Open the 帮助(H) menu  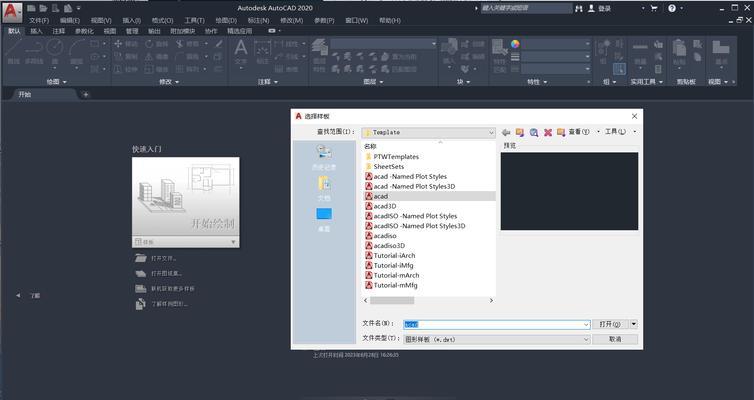pos(390,20)
